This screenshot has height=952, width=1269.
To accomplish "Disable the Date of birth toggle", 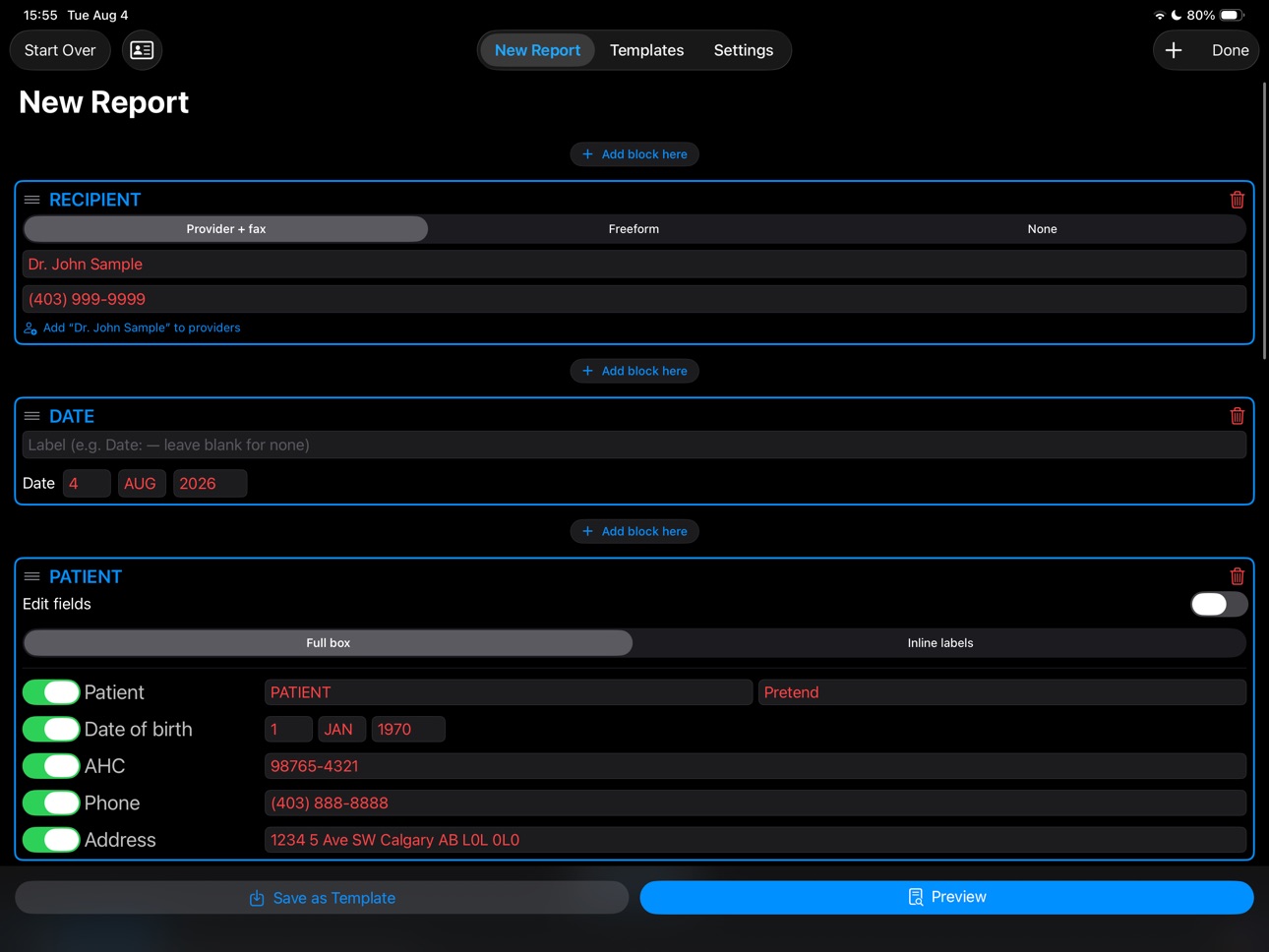I will [51, 729].
